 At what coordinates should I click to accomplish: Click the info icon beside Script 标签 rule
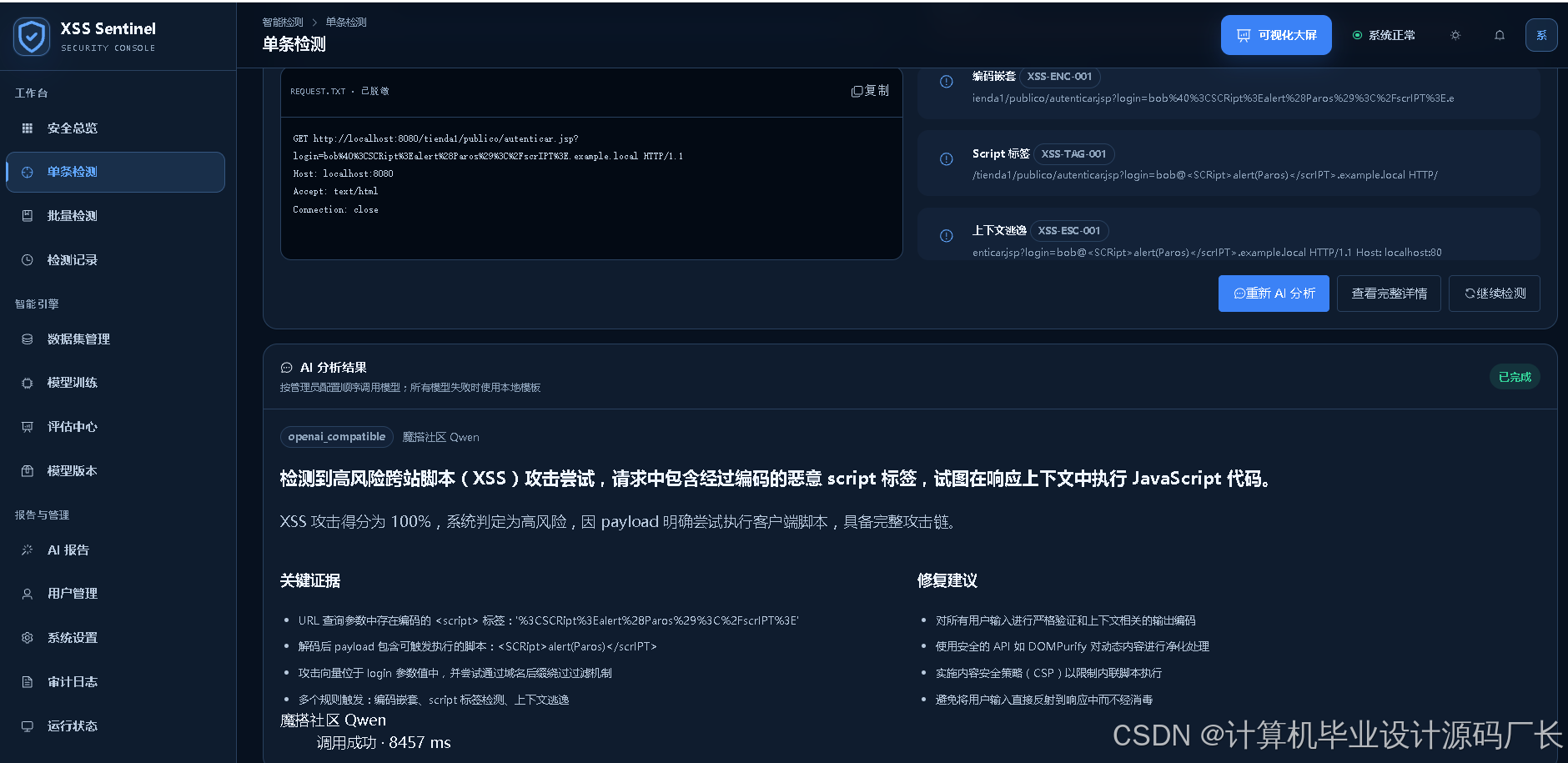pyautogui.click(x=947, y=159)
